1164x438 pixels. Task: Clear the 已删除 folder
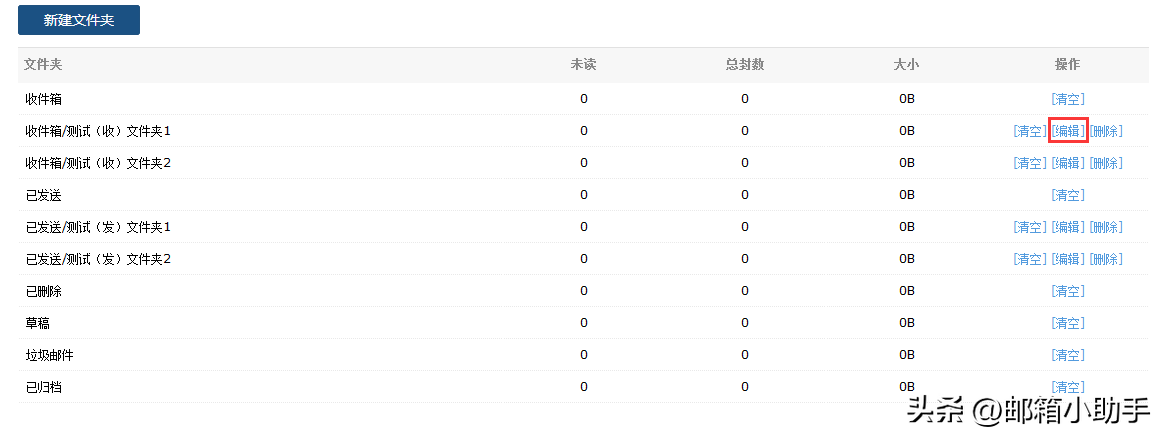(1067, 291)
